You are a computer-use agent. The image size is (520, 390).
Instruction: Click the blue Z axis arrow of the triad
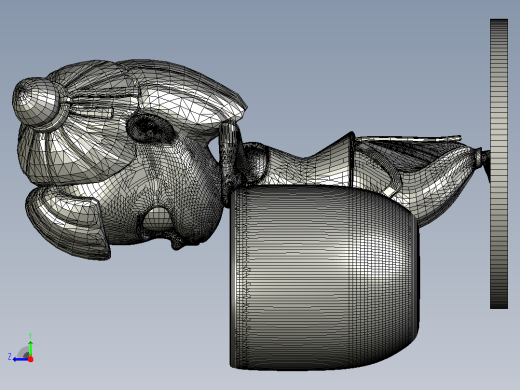point(21,359)
